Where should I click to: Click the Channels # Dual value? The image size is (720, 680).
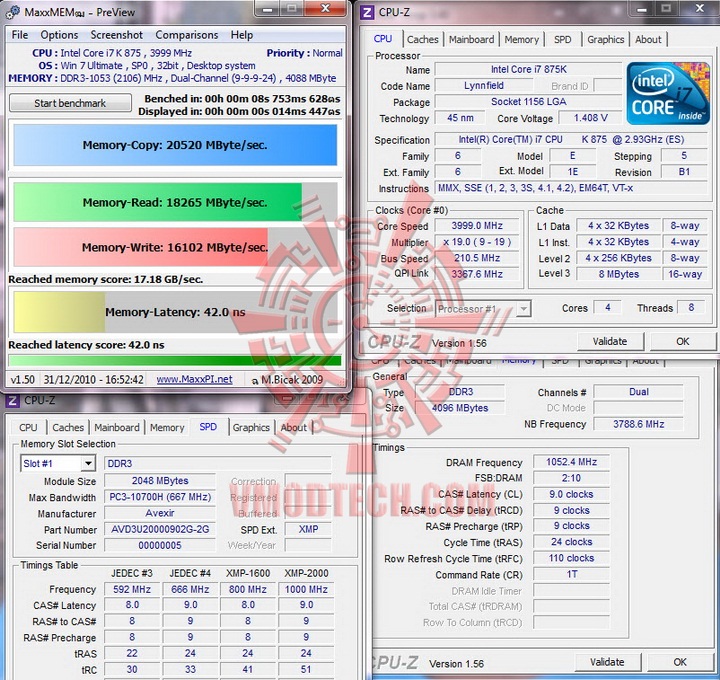pyautogui.click(x=638, y=392)
